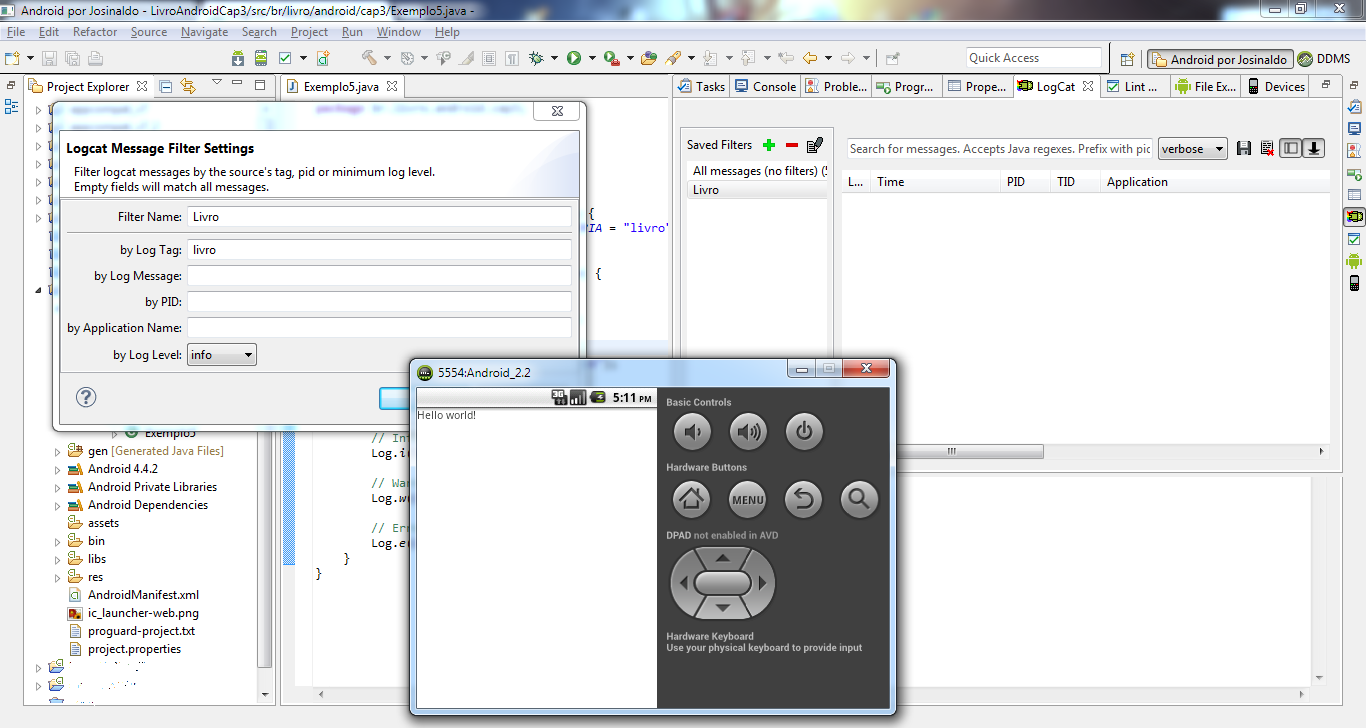Viewport: 1366px width, 728px height.
Task: Click the Time column header in LogCat
Action: 935,182
